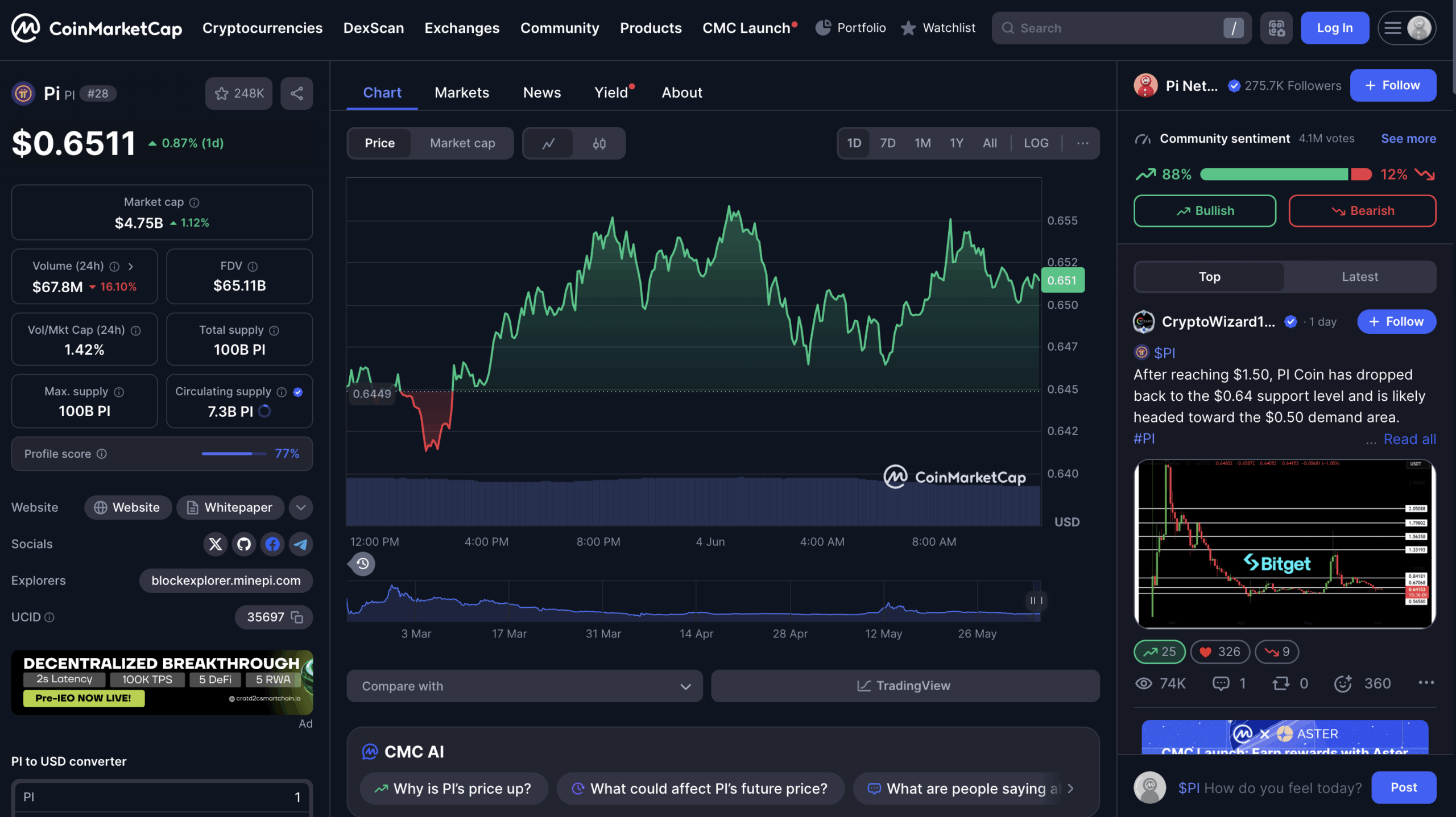Viewport: 1456px width, 817px height.
Task: Open the Cryptocurrencies nav menu
Action: click(x=262, y=28)
